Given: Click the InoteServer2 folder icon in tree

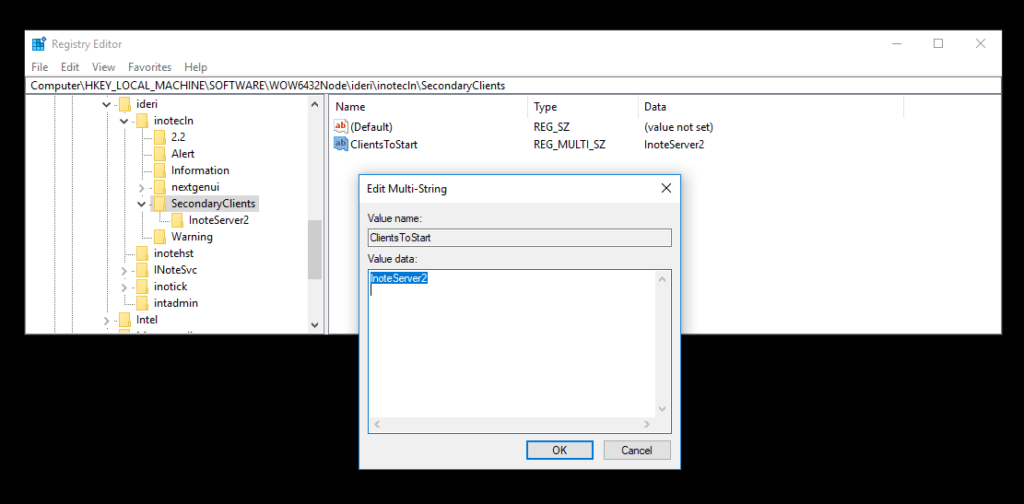Looking at the screenshot, I should (177, 220).
